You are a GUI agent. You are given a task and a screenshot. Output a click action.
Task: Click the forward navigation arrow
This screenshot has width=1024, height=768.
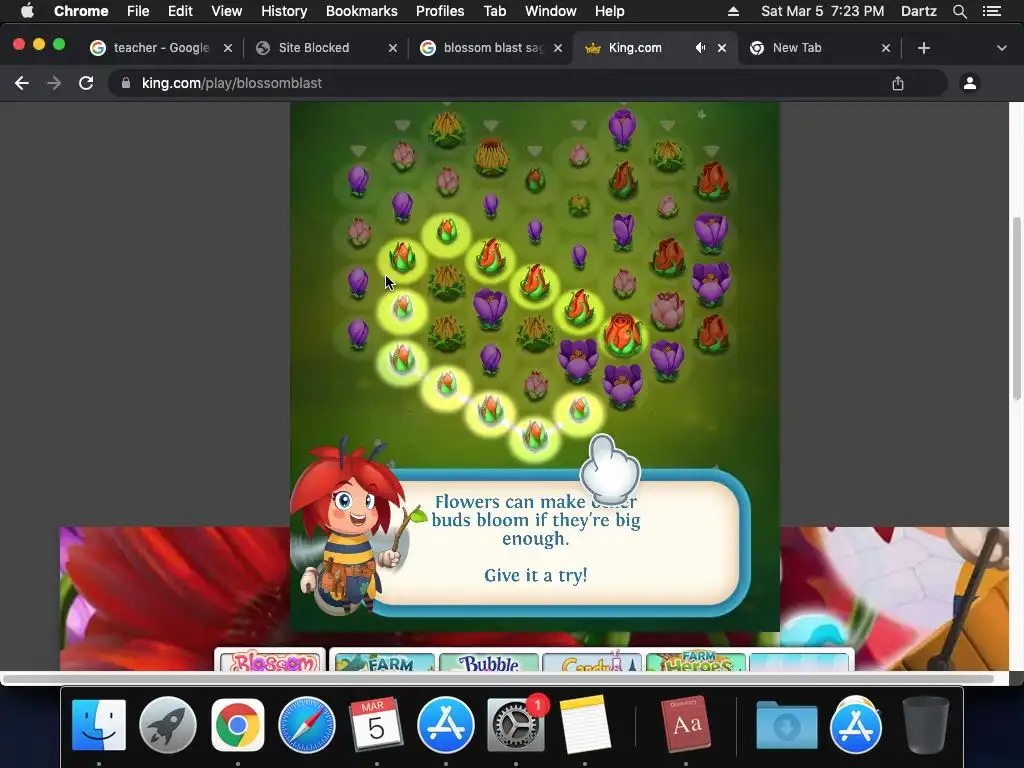click(54, 83)
